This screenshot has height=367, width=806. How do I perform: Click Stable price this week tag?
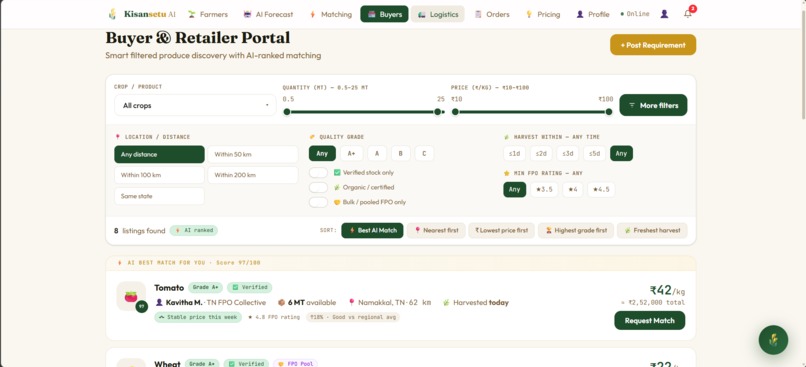click(198, 317)
